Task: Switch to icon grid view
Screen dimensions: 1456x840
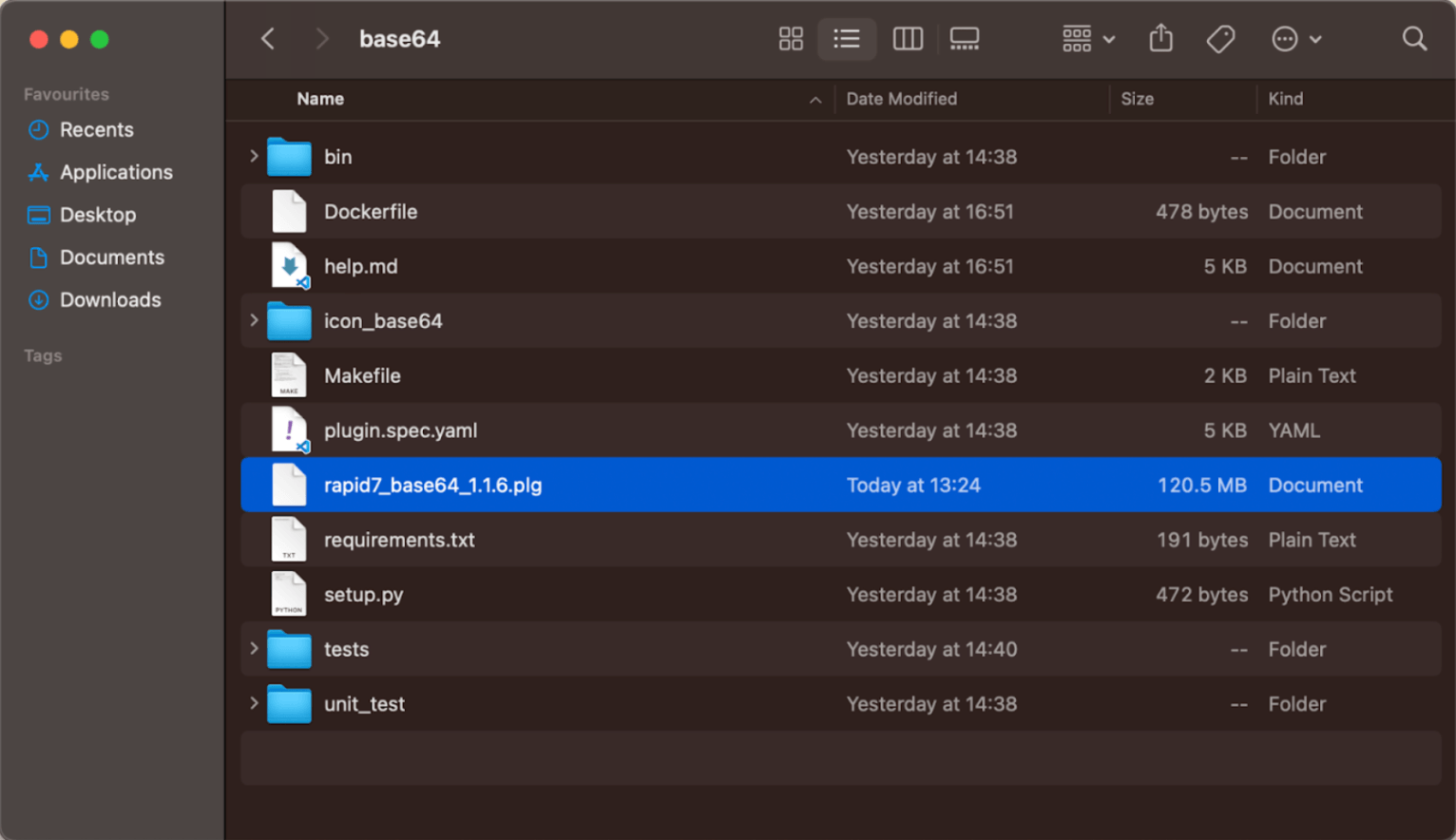Action: (791, 39)
